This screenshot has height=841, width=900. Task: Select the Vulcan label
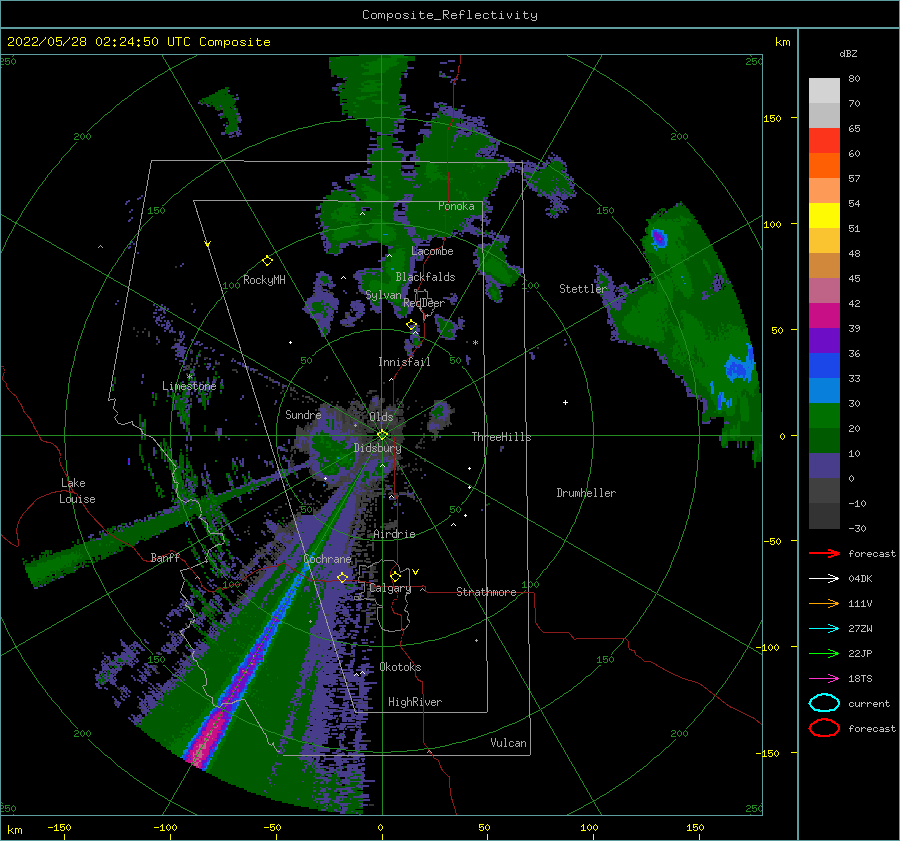(508, 743)
